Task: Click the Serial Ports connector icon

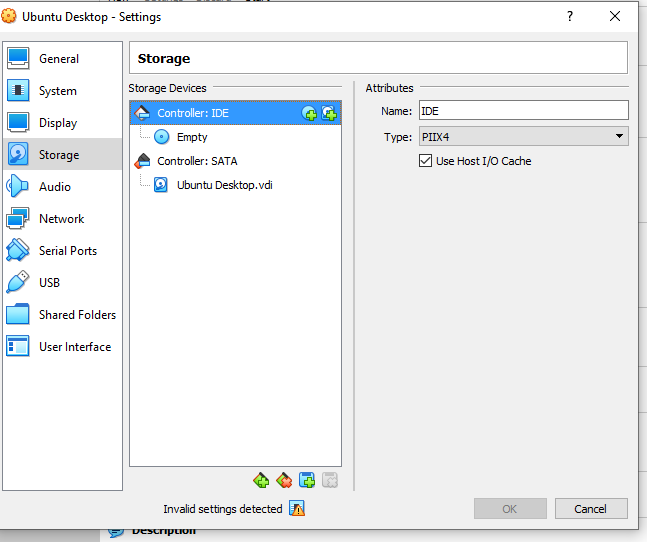Action: [18, 250]
